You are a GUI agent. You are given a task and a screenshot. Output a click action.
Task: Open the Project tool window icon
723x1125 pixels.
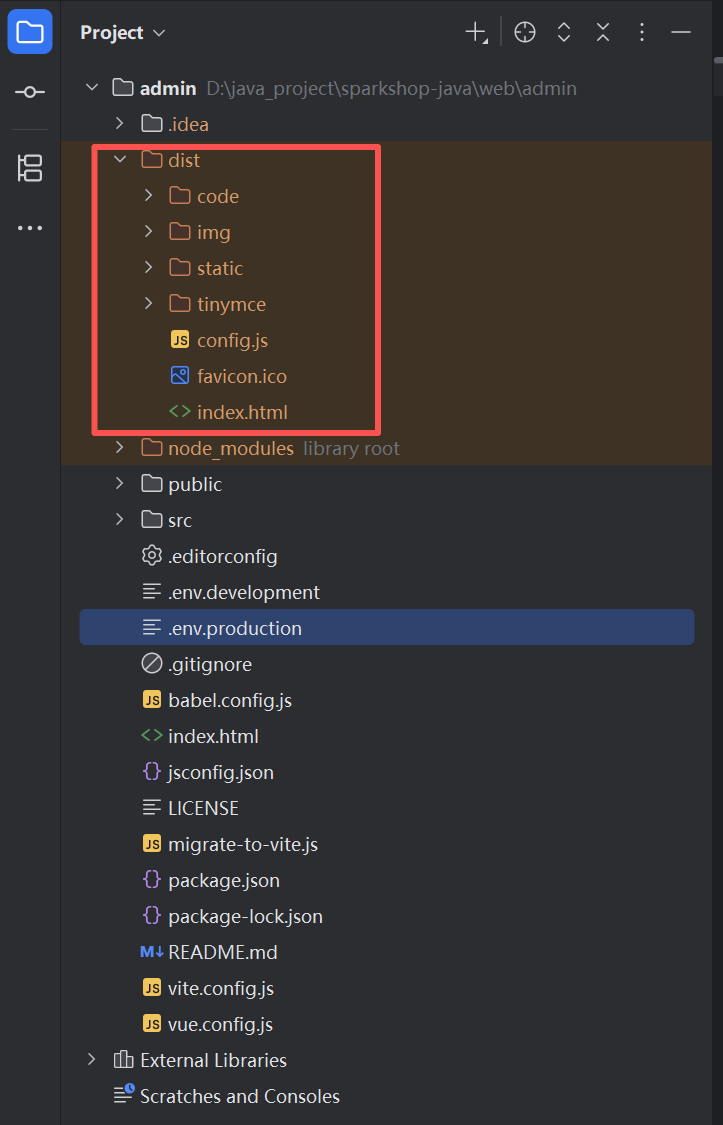(30, 32)
